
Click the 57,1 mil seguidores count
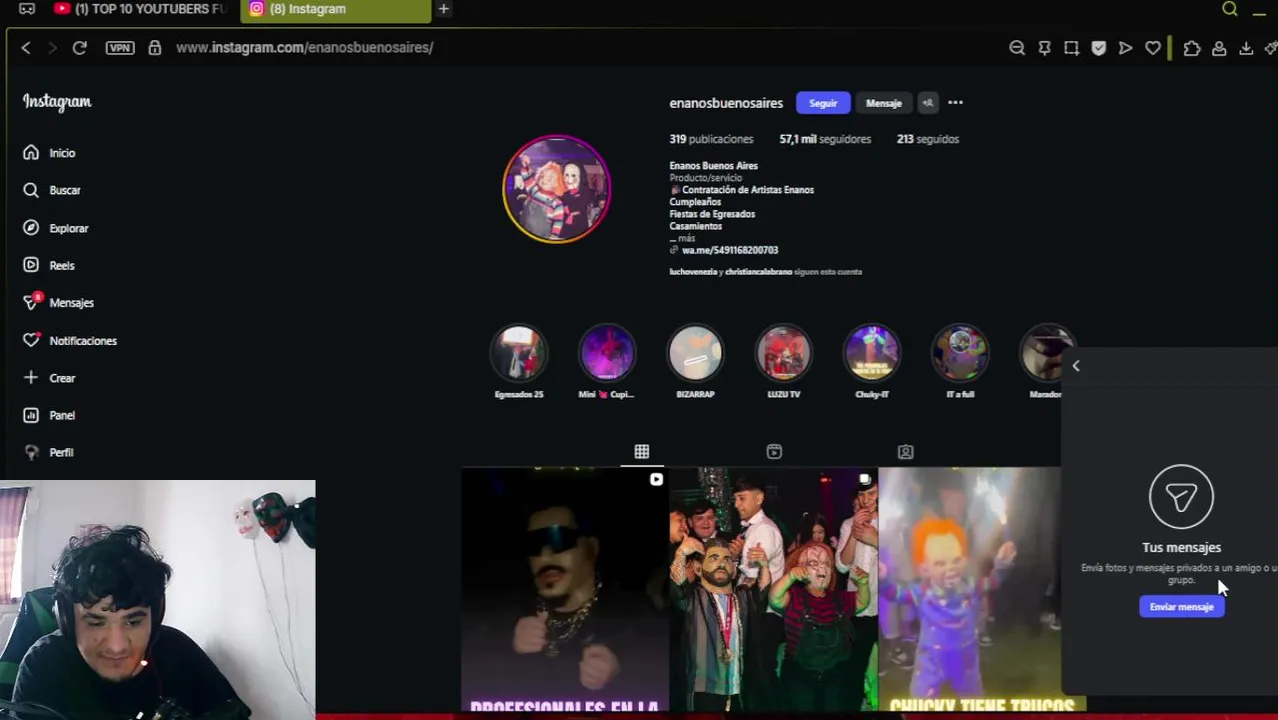825,139
